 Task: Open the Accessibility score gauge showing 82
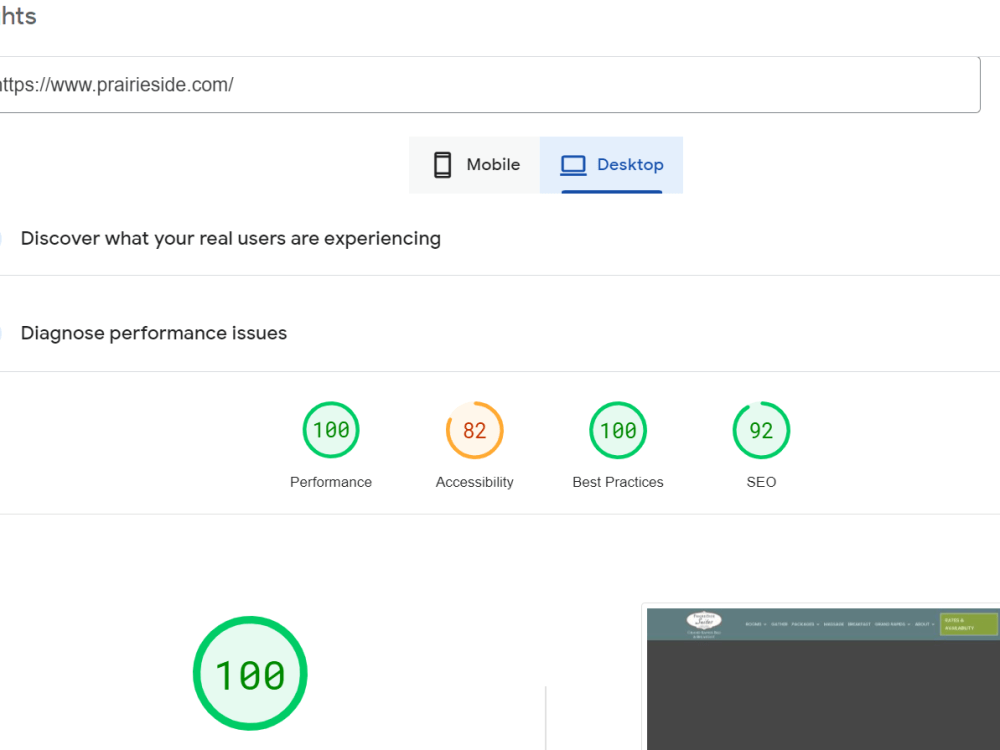(x=474, y=430)
